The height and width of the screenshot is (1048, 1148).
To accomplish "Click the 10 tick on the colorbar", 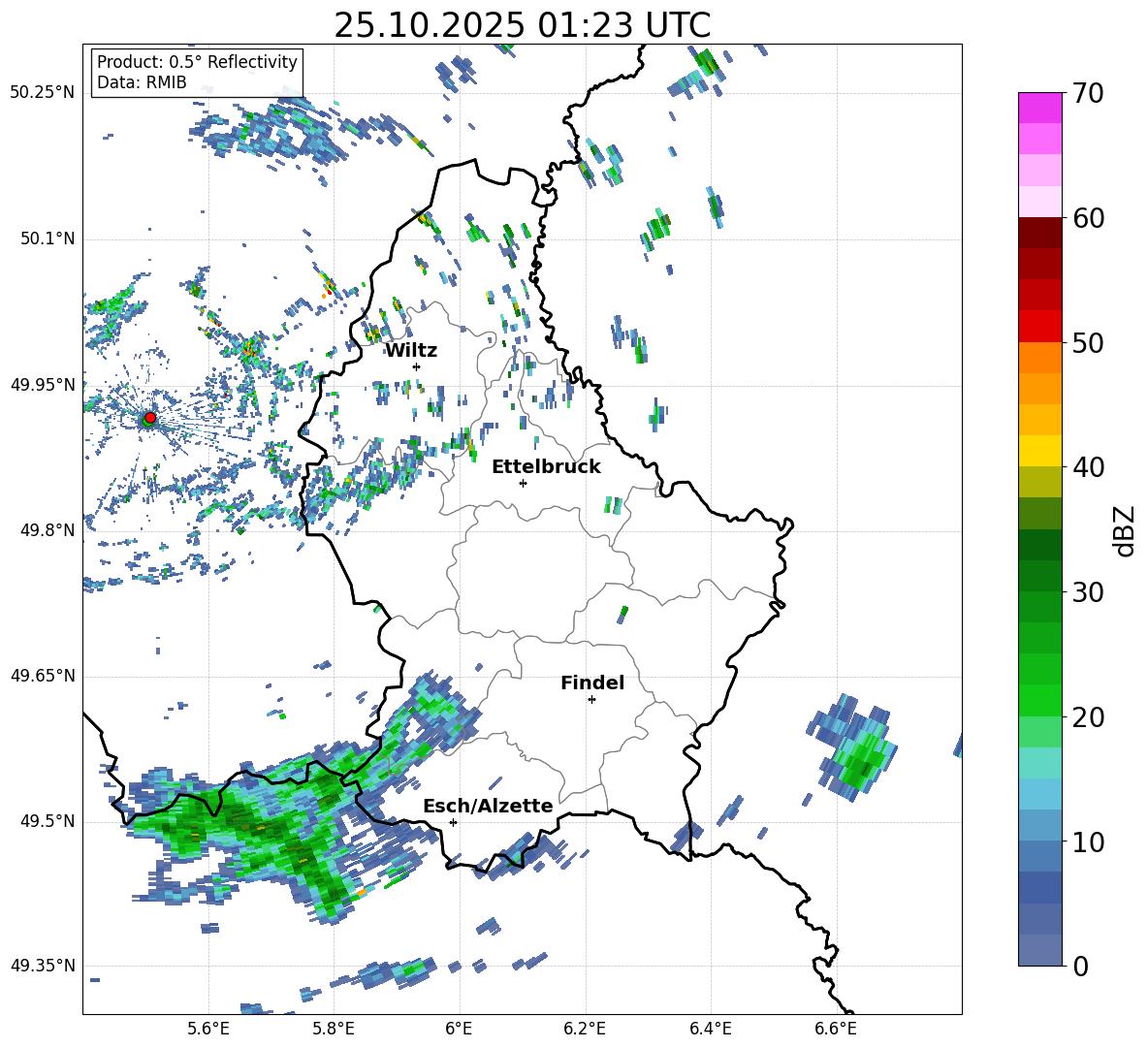I will pos(1088,842).
